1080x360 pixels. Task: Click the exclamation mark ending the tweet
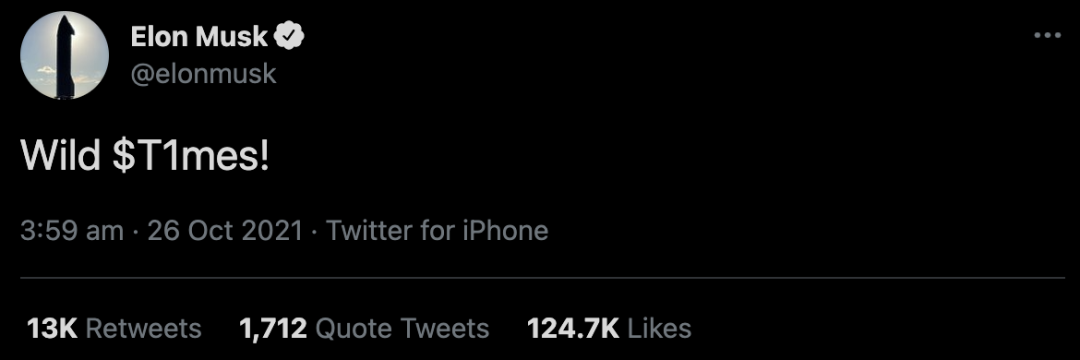point(260,158)
